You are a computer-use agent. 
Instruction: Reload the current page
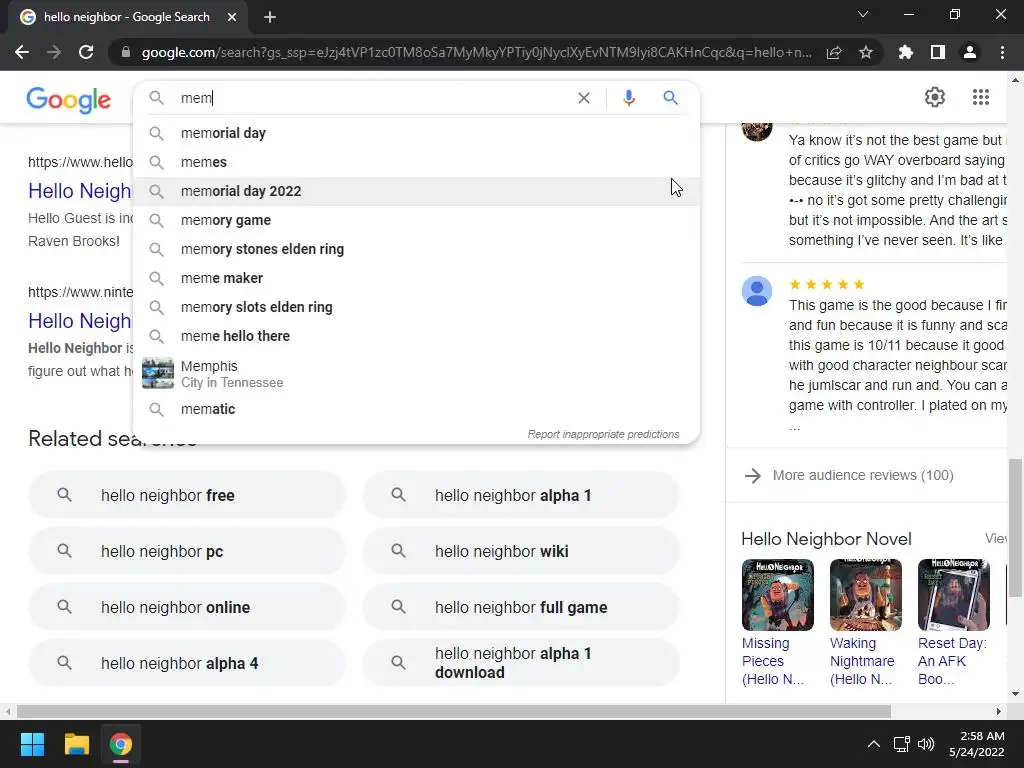click(86, 52)
